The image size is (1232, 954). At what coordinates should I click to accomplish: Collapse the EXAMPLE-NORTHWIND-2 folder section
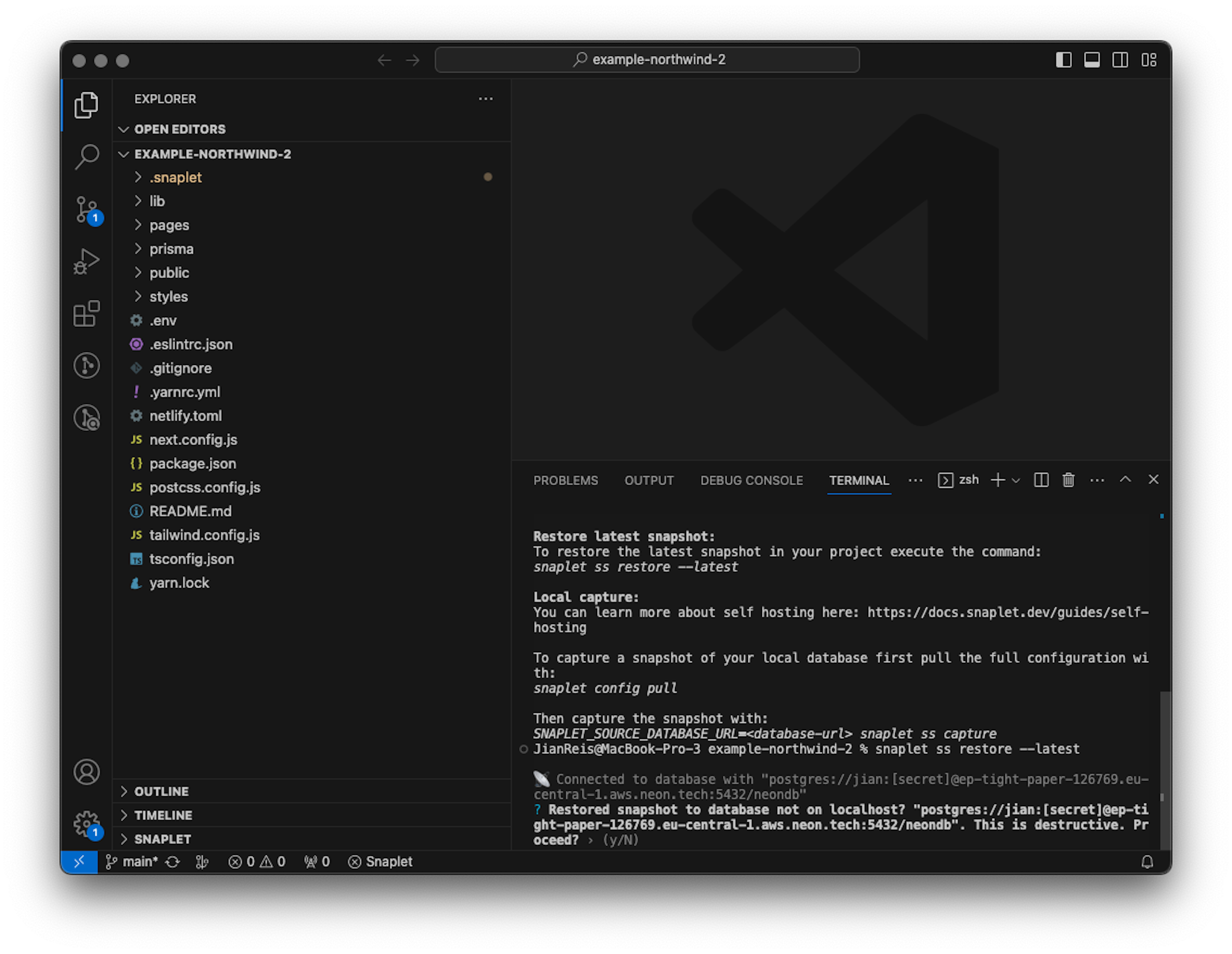tap(312, 154)
